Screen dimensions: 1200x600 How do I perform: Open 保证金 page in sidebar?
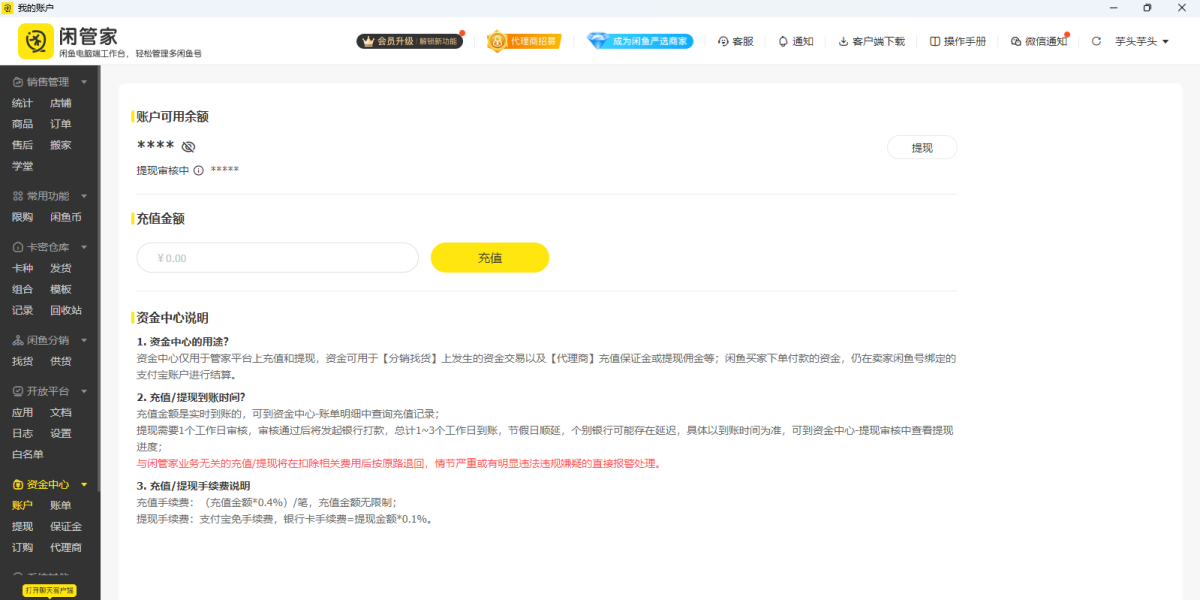[66, 527]
